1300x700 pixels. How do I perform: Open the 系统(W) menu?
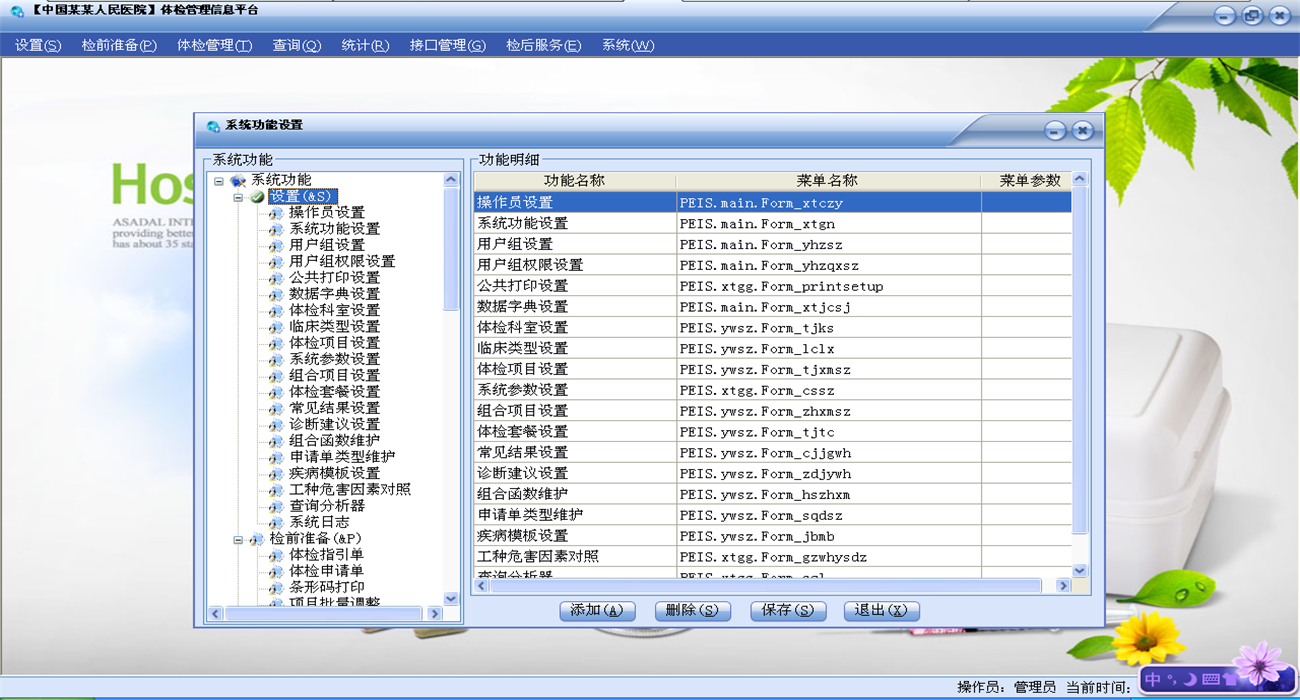(x=628, y=45)
